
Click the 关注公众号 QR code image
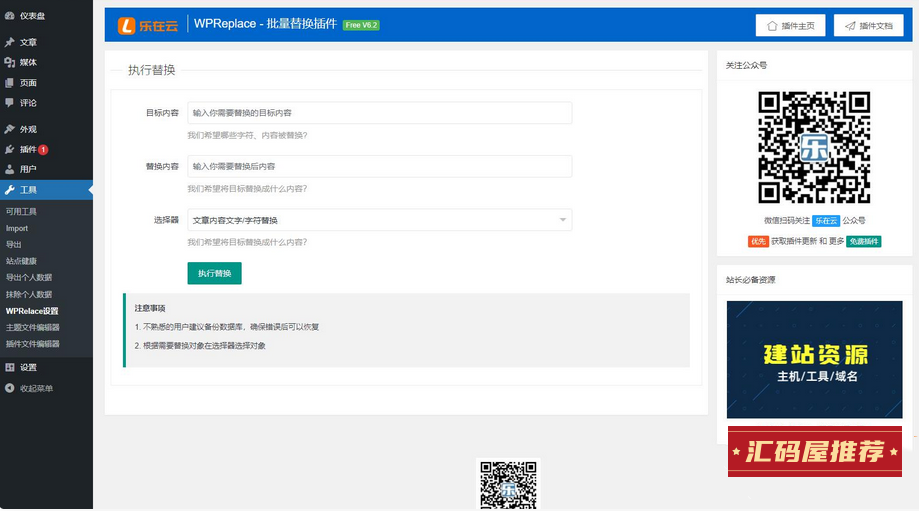click(814, 147)
